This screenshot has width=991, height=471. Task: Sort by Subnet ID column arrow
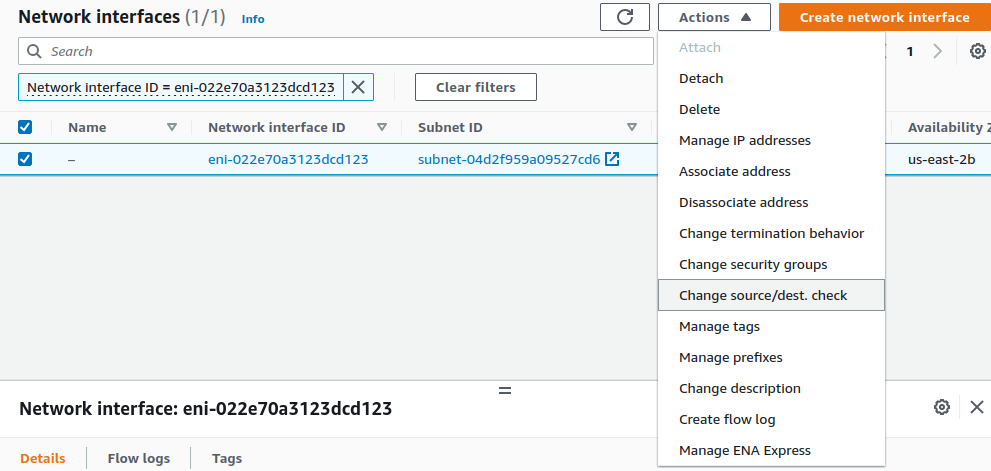(x=632, y=127)
